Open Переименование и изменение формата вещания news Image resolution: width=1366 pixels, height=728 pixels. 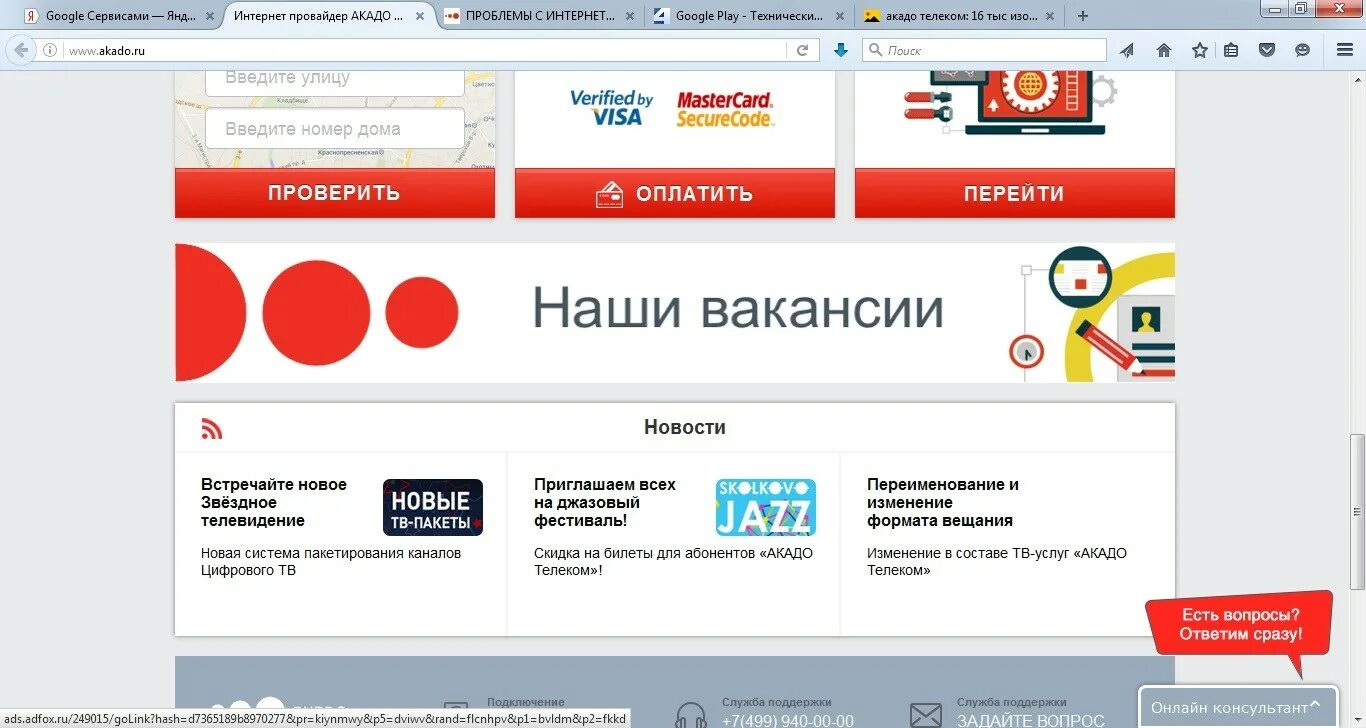click(x=943, y=502)
